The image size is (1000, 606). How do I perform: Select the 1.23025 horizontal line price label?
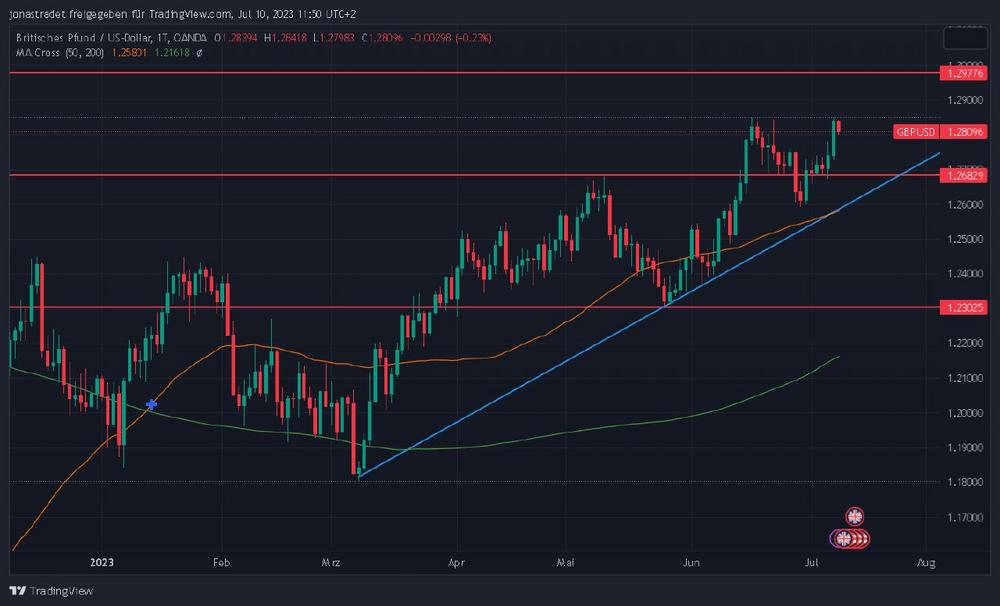(964, 308)
